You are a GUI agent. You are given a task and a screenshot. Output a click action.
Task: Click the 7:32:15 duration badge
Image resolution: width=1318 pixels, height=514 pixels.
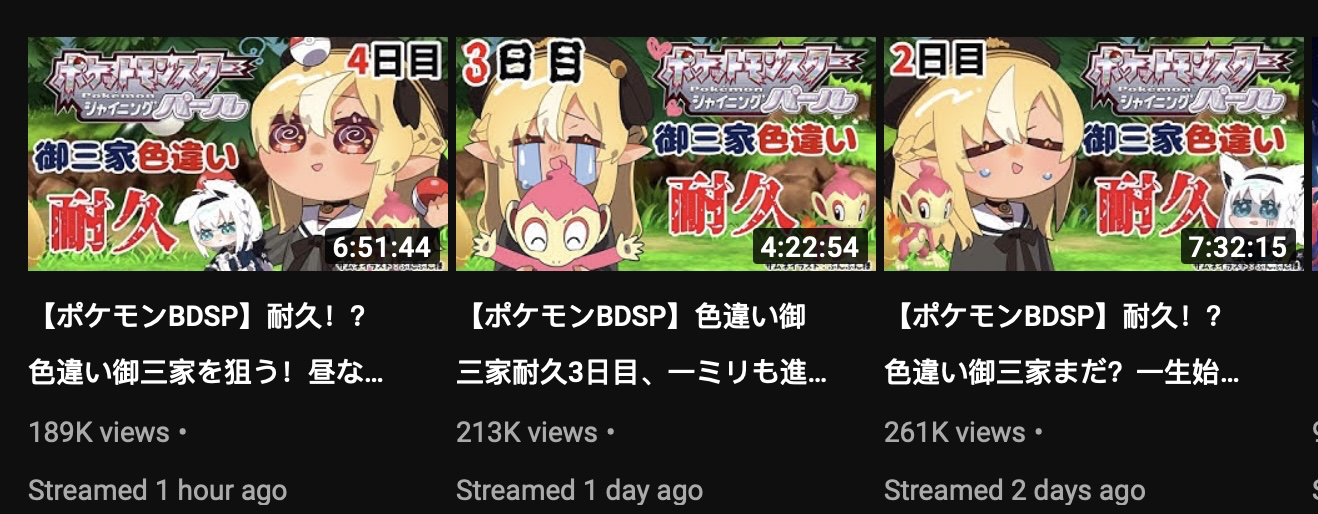click(1238, 246)
